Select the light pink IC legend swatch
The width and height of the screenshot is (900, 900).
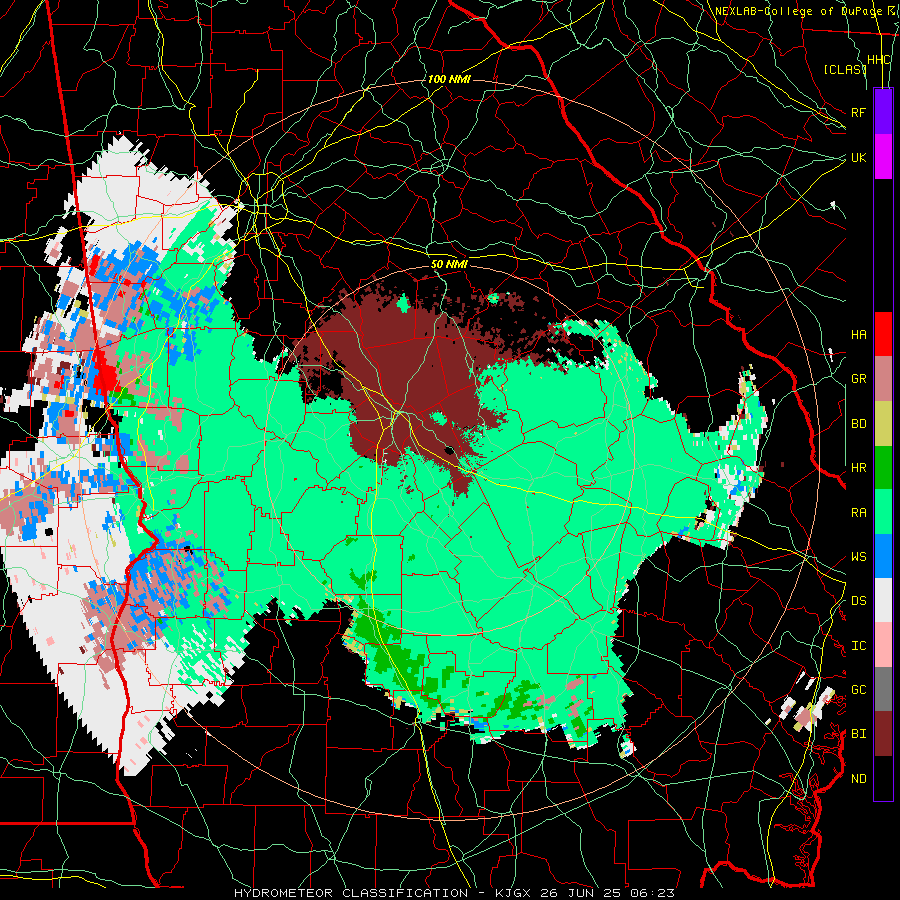[x=883, y=645]
